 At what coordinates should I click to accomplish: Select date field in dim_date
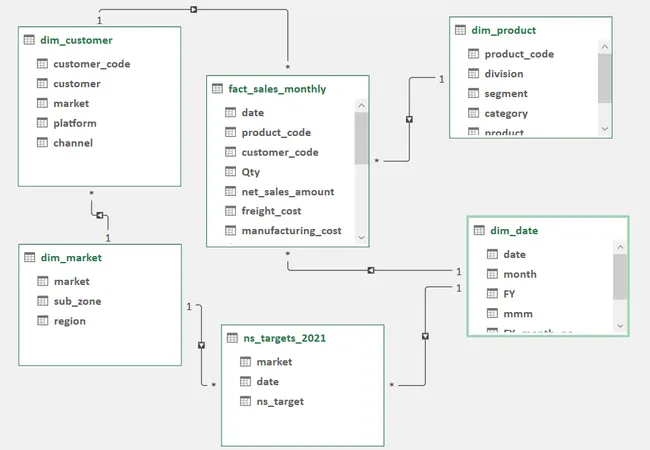point(514,254)
